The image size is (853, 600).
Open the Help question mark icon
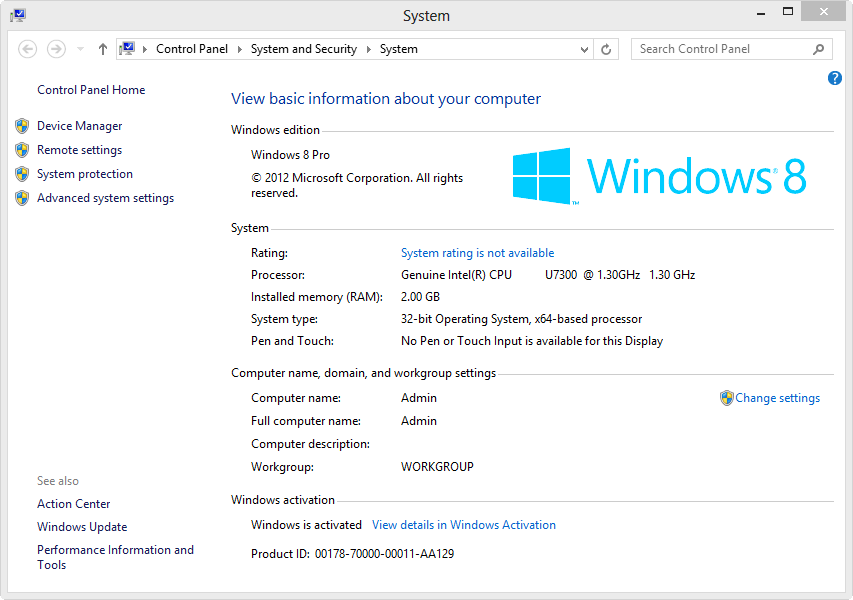click(x=834, y=77)
